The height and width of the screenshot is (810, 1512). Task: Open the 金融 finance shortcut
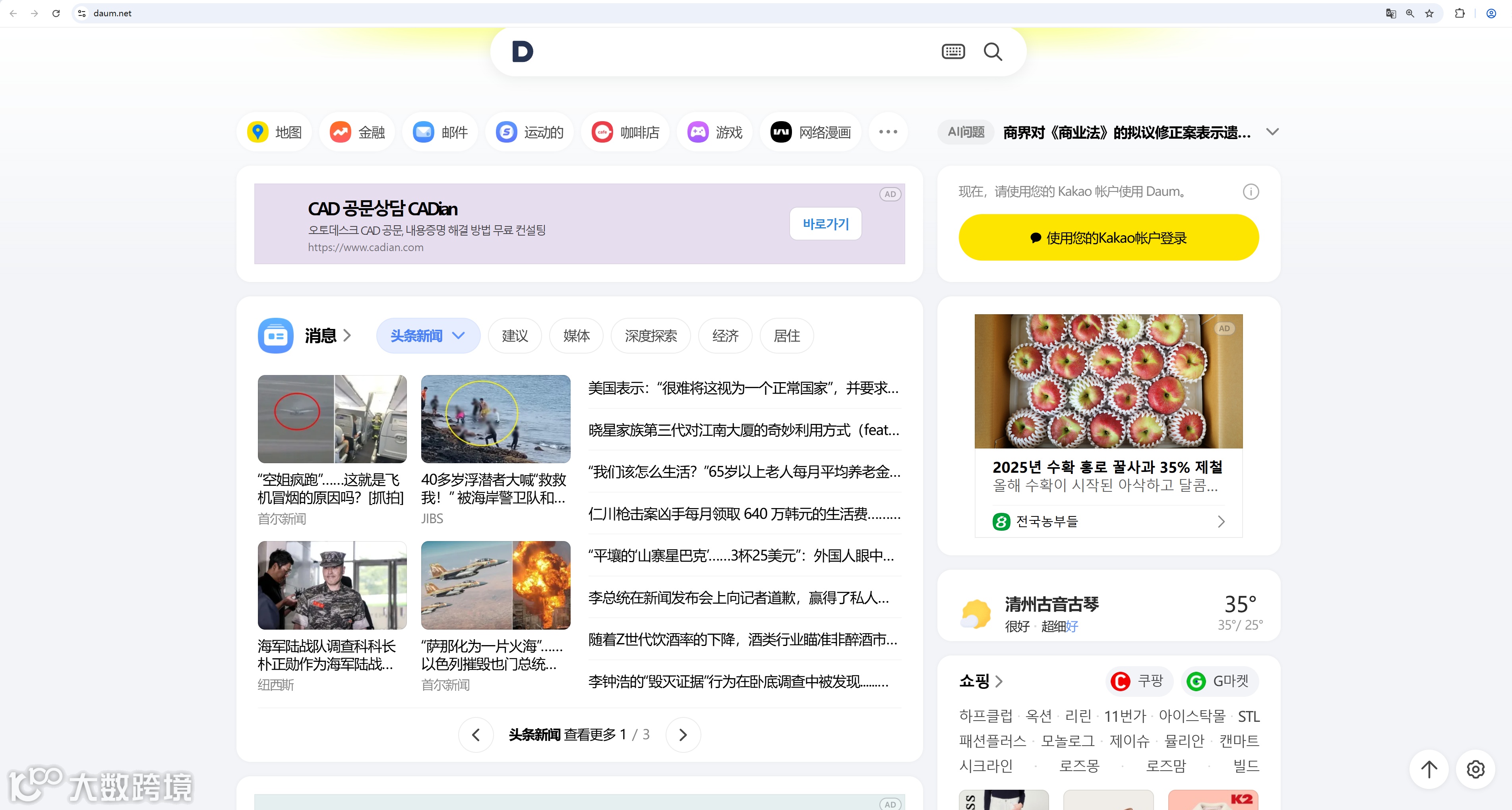click(357, 132)
